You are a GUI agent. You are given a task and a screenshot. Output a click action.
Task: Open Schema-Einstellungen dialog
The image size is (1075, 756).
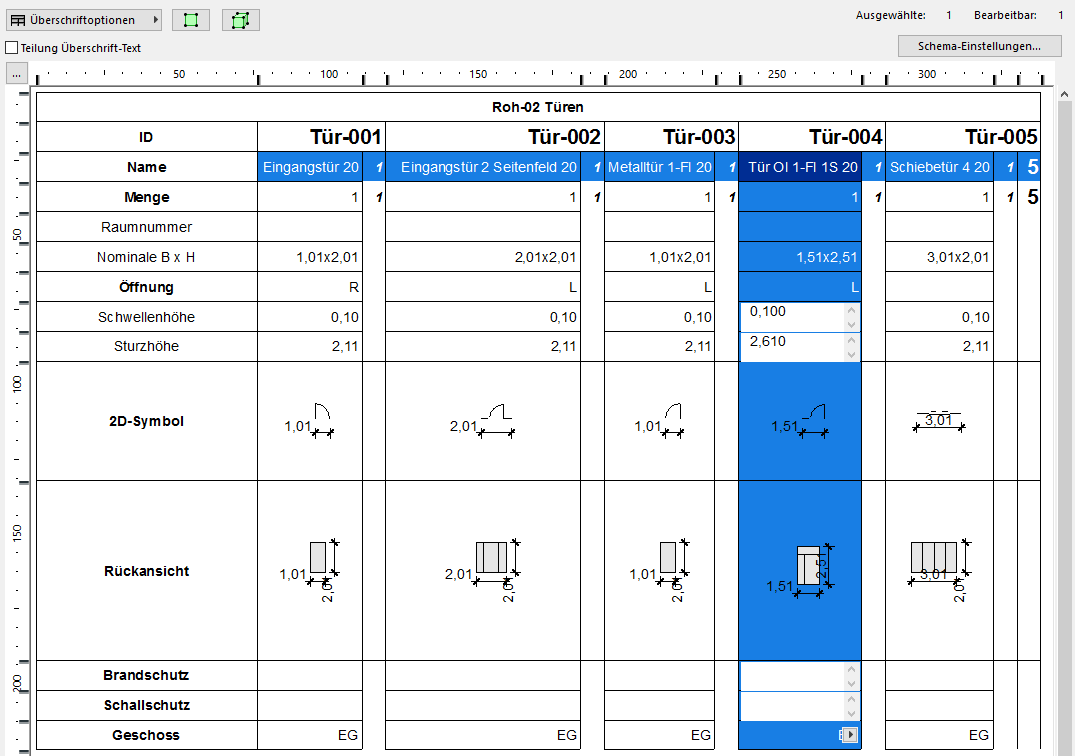tap(979, 46)
